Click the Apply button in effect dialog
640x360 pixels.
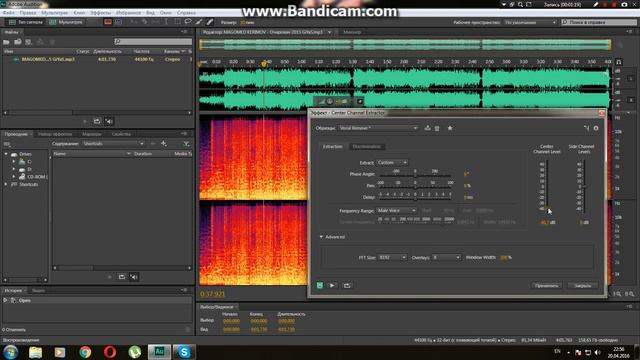[x=547, y=285]
